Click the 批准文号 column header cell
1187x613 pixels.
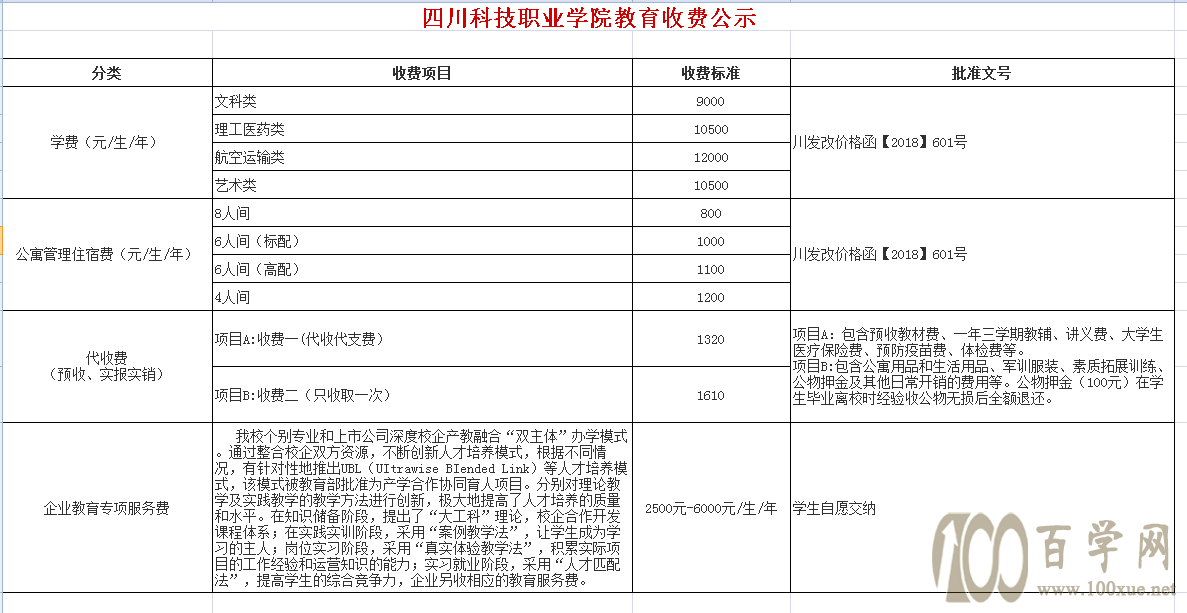pos(981,73)
